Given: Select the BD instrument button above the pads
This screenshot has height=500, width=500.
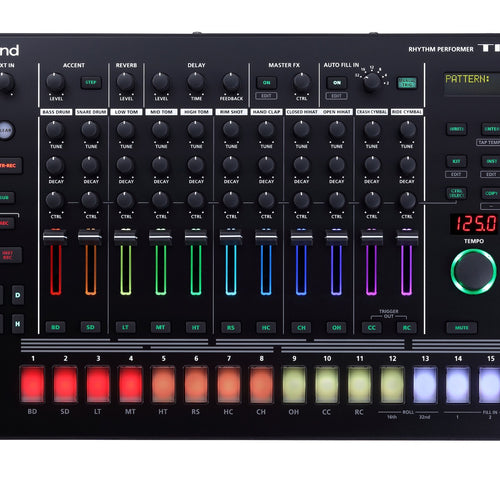Looking at the screenshot, I should click(55, 327).
